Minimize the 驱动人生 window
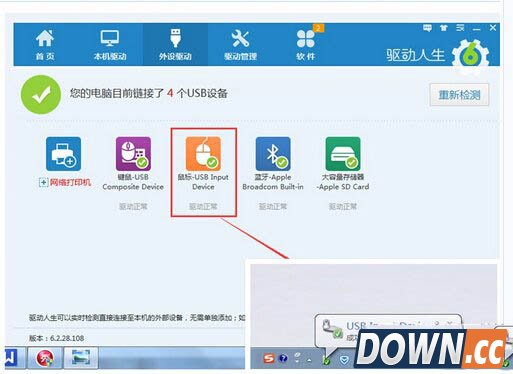Viewport: 513px width, 374px height. click(477, 29)
